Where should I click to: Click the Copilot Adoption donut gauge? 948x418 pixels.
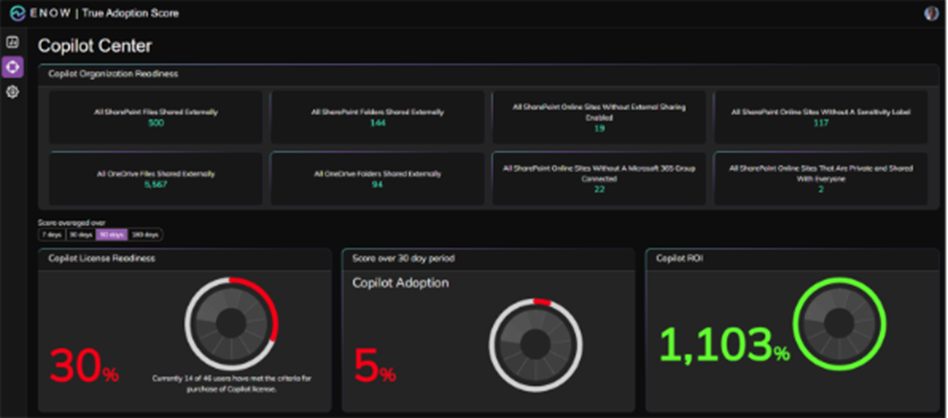tap(535, 344)
